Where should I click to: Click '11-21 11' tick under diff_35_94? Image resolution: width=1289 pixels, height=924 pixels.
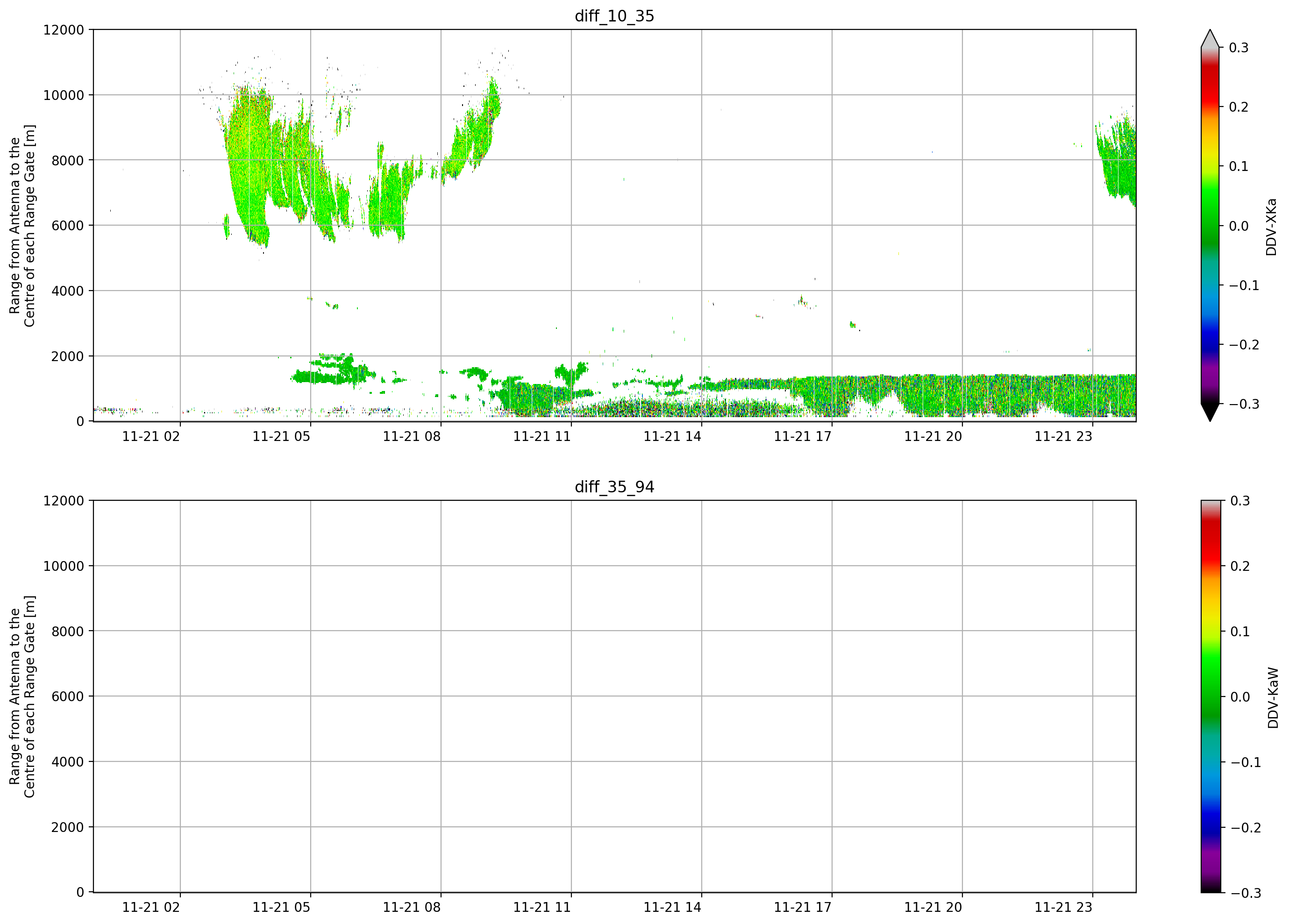click(542, 908)
